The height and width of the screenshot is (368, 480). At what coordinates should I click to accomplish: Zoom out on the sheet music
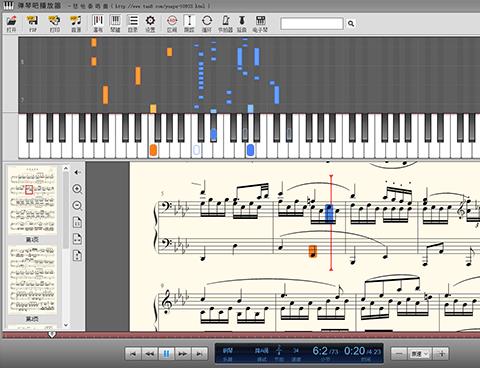click(x=77, y=205)
